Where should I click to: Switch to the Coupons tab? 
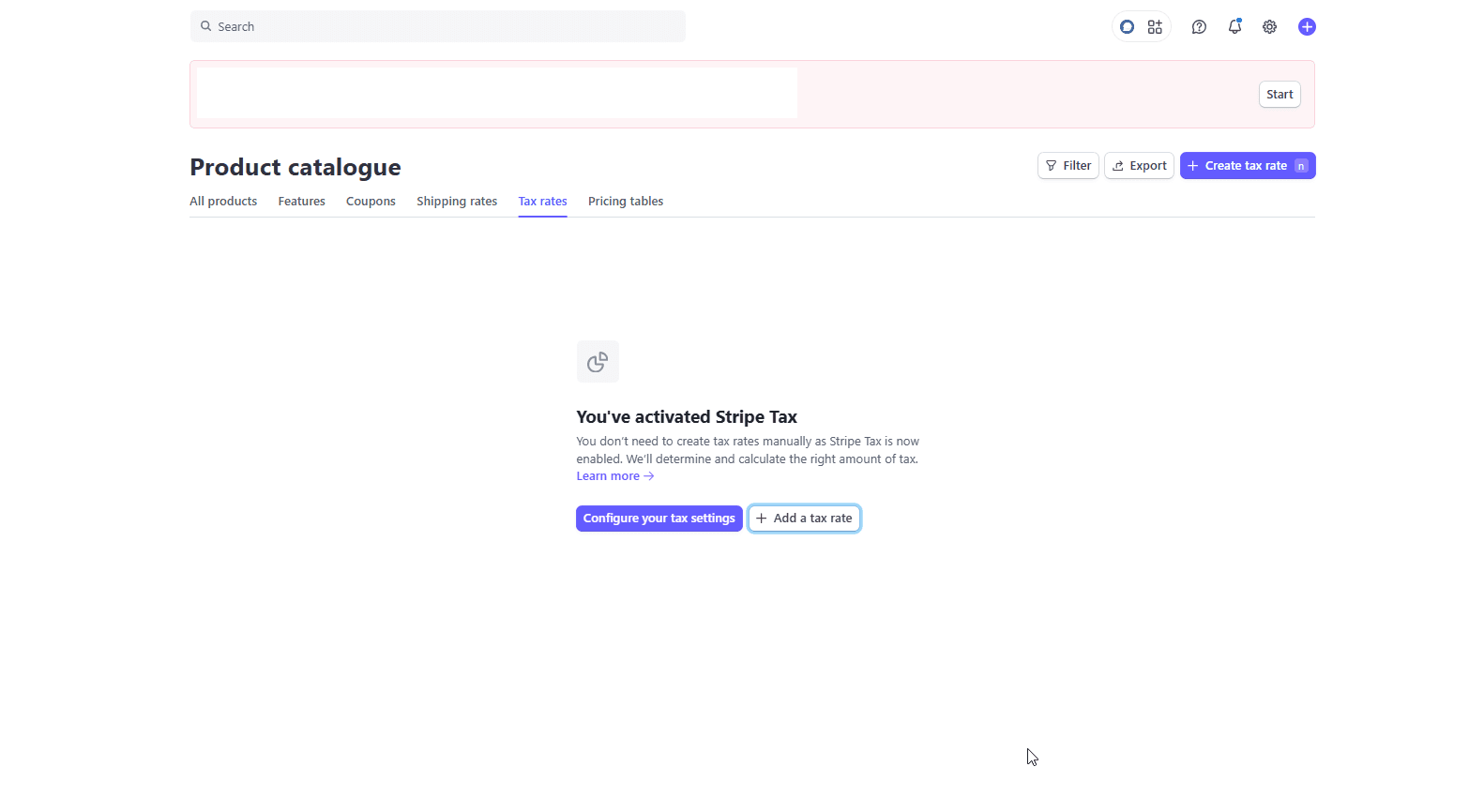tap(371, 201)
